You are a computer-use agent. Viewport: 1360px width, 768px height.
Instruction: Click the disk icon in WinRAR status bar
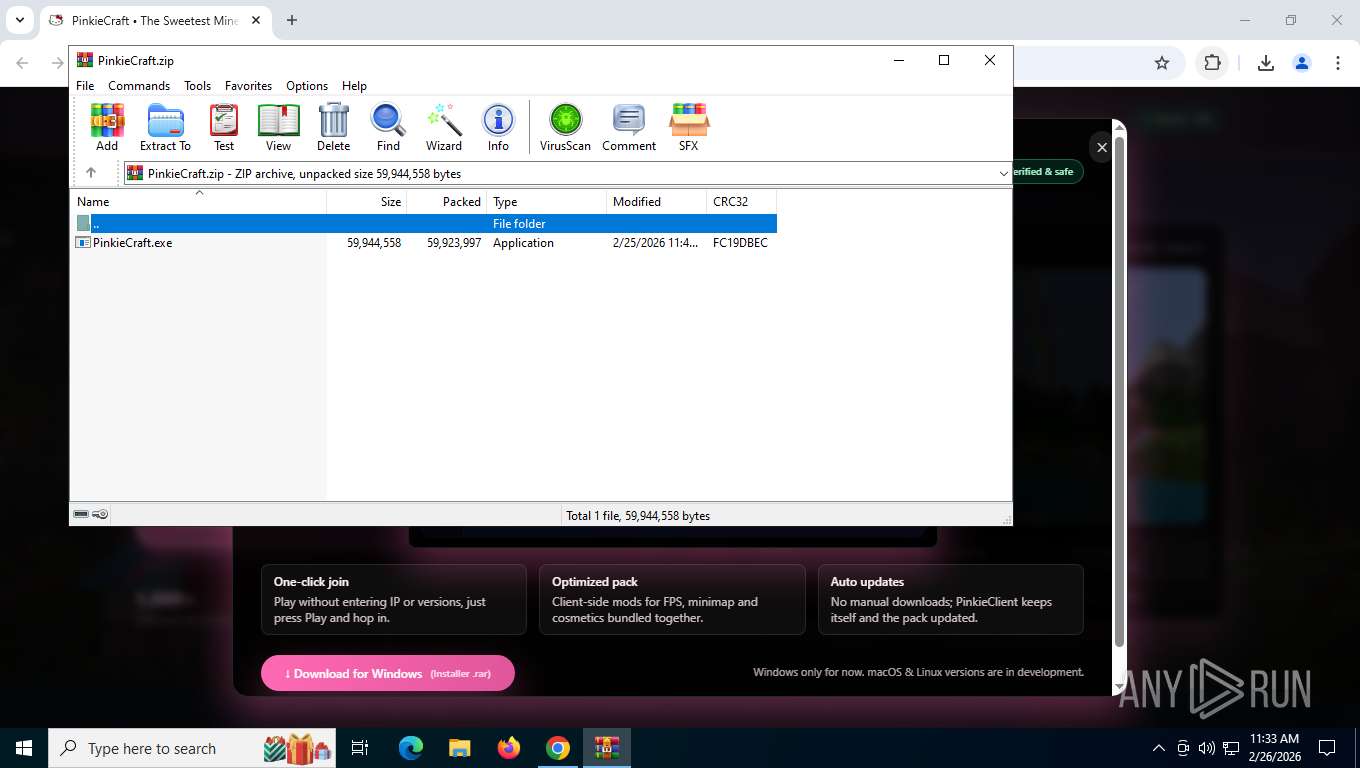click(x=81, y=514)
